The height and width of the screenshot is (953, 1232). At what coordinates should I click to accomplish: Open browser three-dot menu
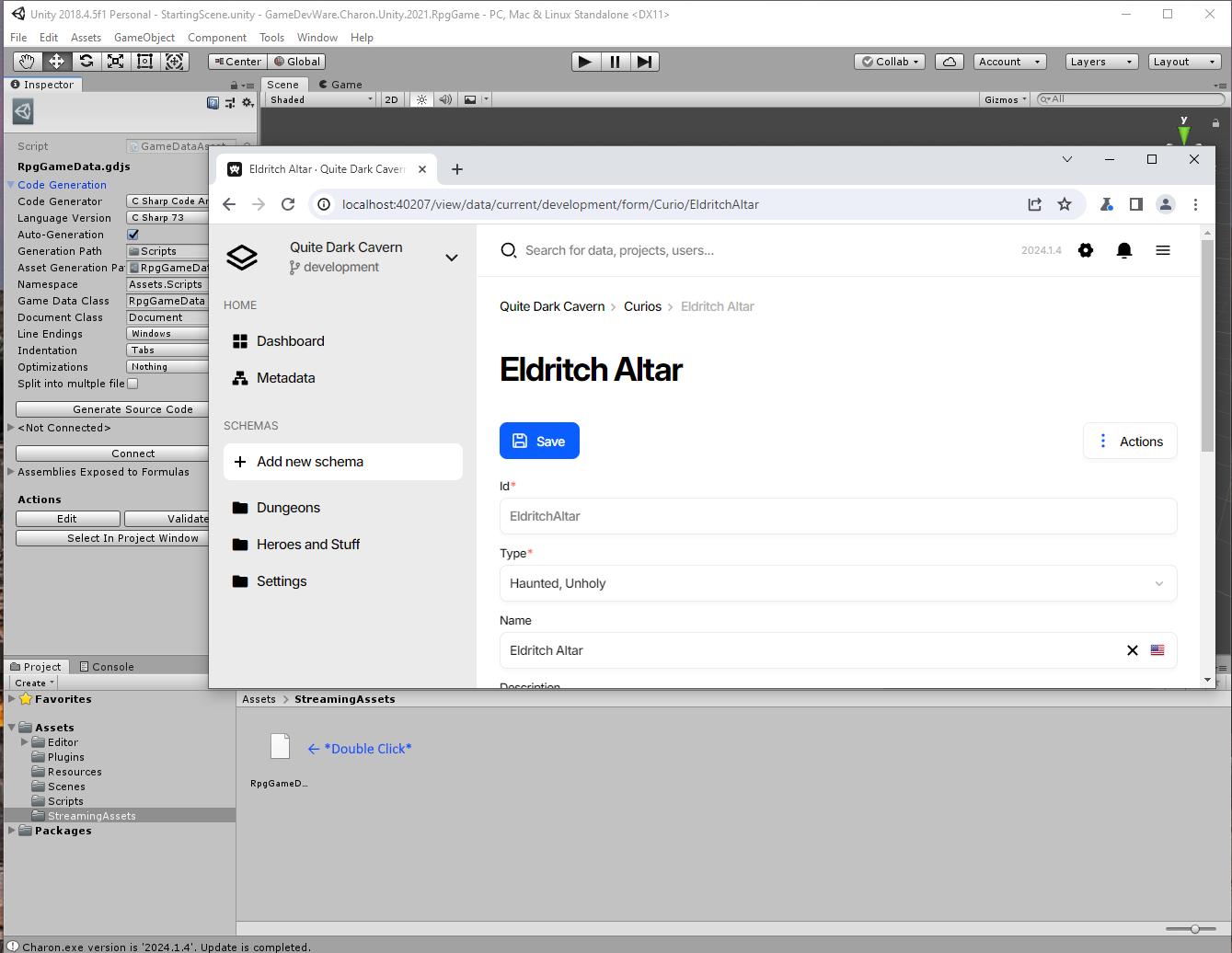pyautogui.click(x=1195, y=204)
